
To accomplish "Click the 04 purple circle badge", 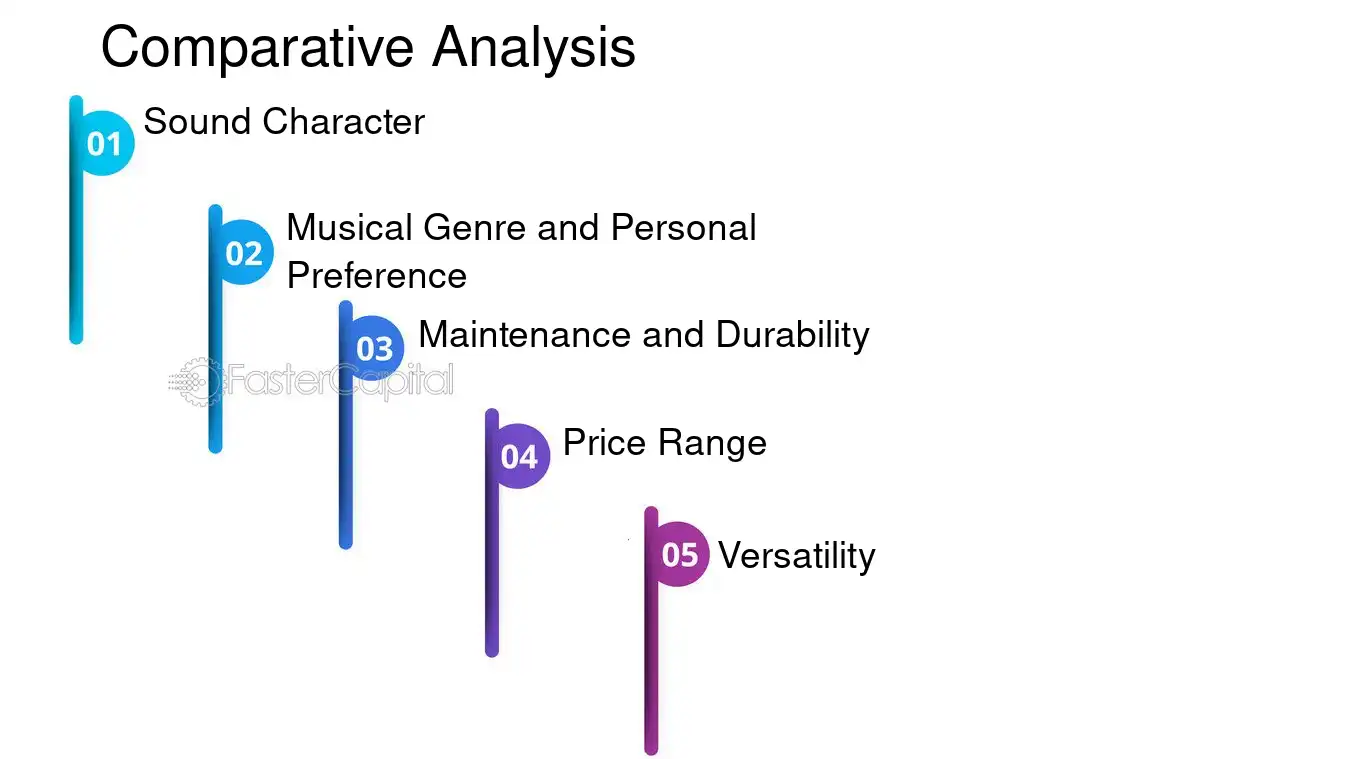I will (x=520, y=457).
